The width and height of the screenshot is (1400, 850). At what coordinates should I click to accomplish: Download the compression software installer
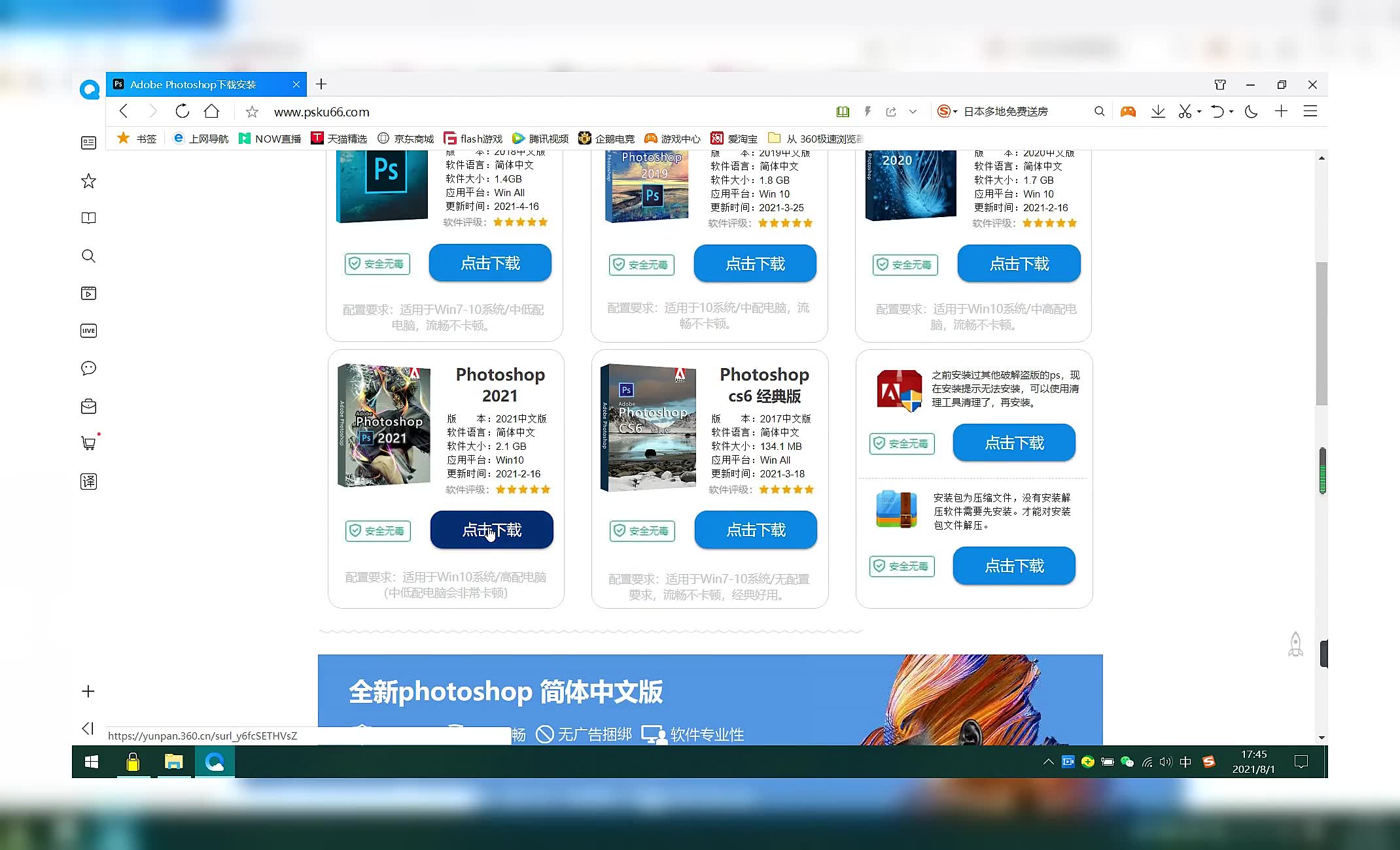pyautogui.click(x=1014, y=566)
